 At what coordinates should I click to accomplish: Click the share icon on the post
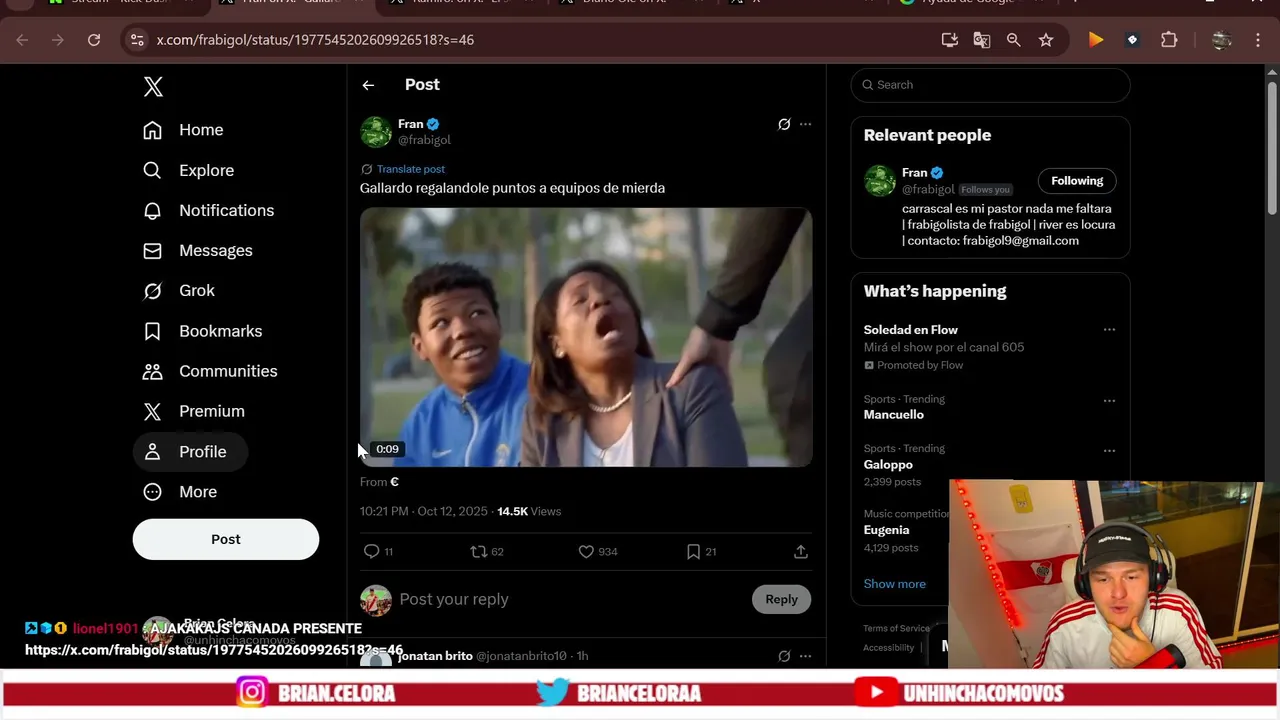point(801,552)
